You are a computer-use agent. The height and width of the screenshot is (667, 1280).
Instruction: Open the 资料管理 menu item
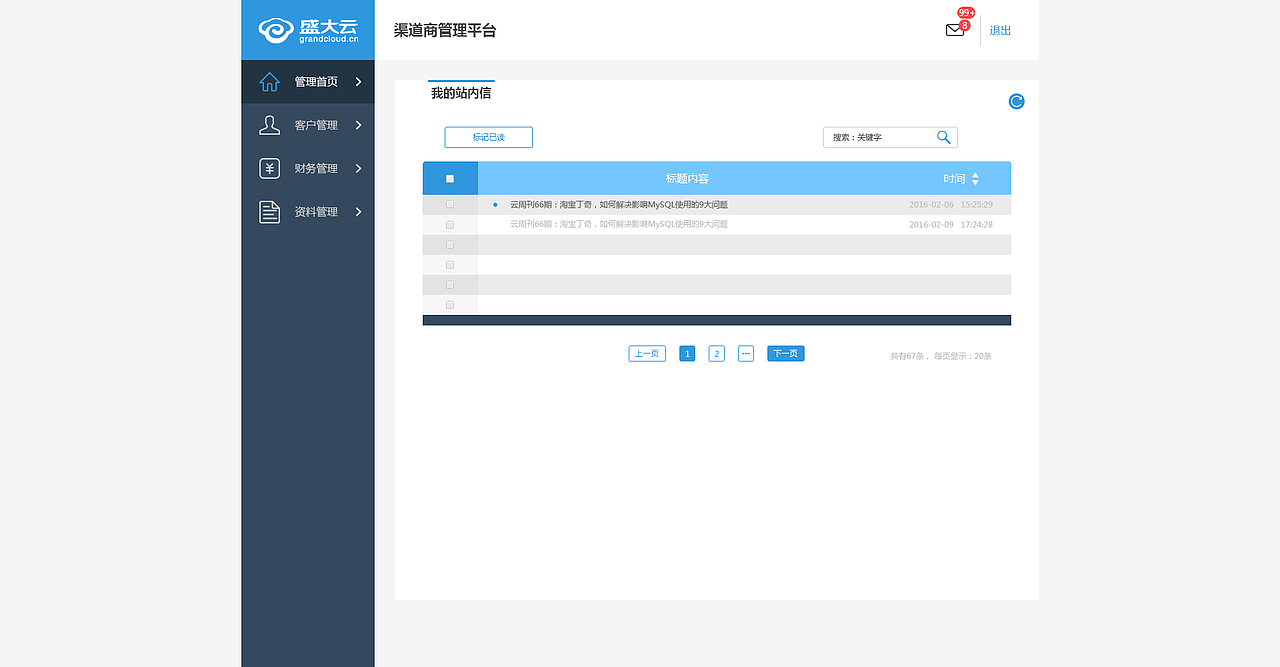(308, 212)
